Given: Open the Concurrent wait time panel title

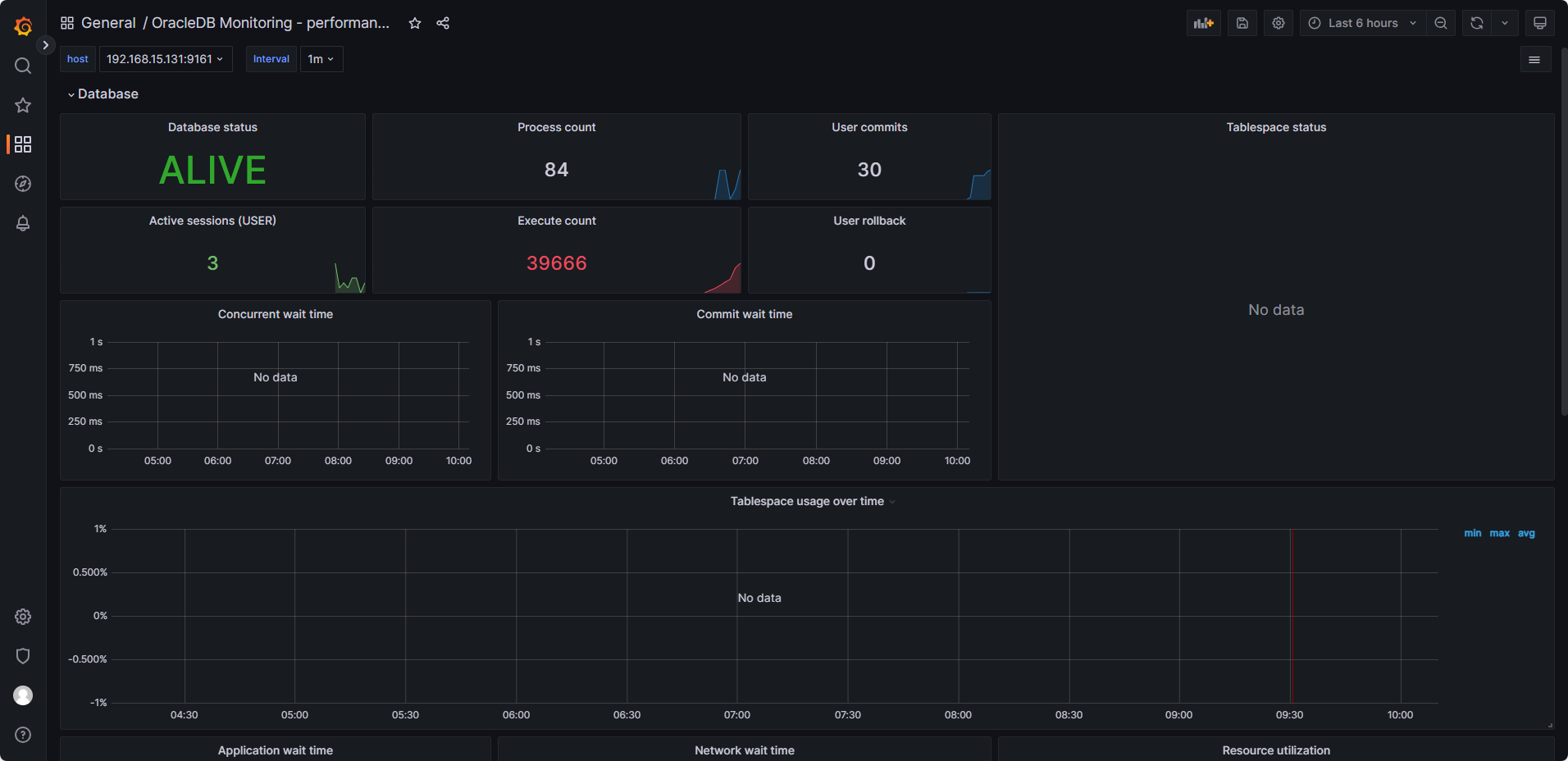Looking at the screenshot, I should pos(276,314).
